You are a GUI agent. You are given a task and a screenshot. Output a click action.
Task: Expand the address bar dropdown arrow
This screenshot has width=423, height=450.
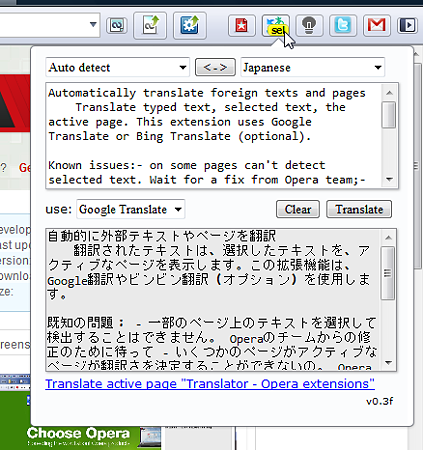[x=93, y=25]
